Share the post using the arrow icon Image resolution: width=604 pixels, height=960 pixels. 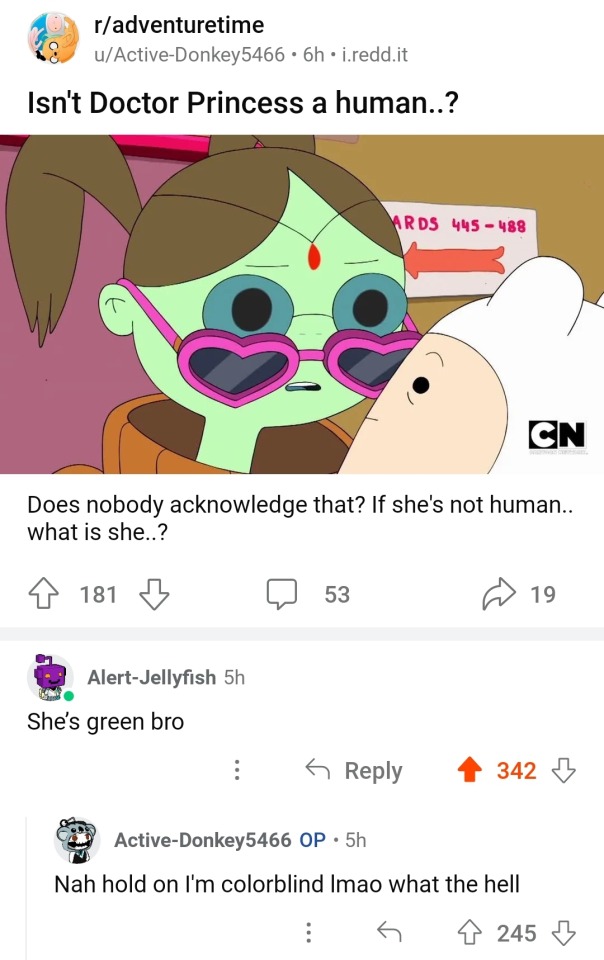[499, 594]
